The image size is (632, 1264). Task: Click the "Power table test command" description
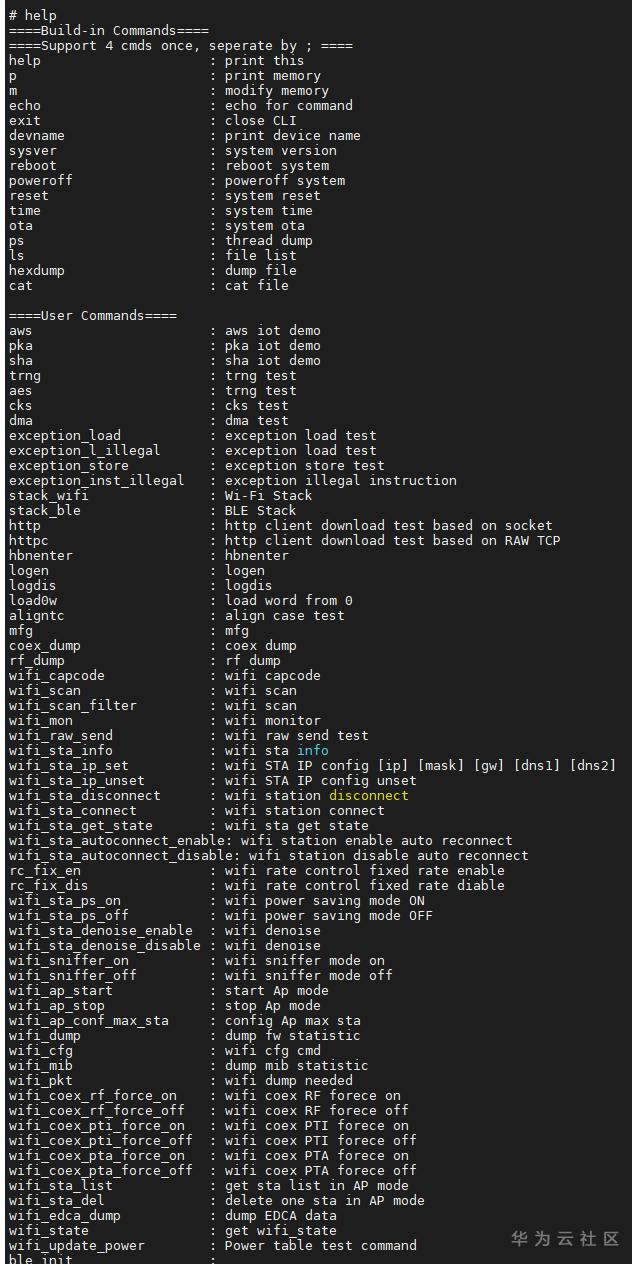click(320, 1245)
